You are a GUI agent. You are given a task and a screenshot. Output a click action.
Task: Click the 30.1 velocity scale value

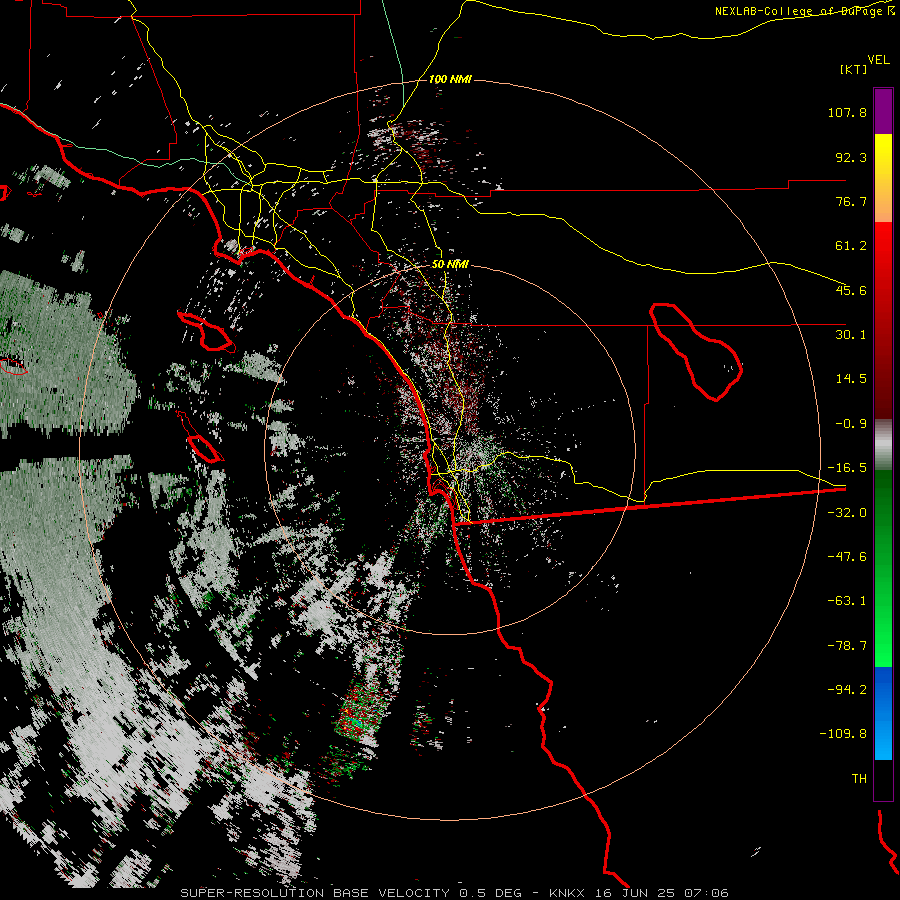click(x=851, y=335)
